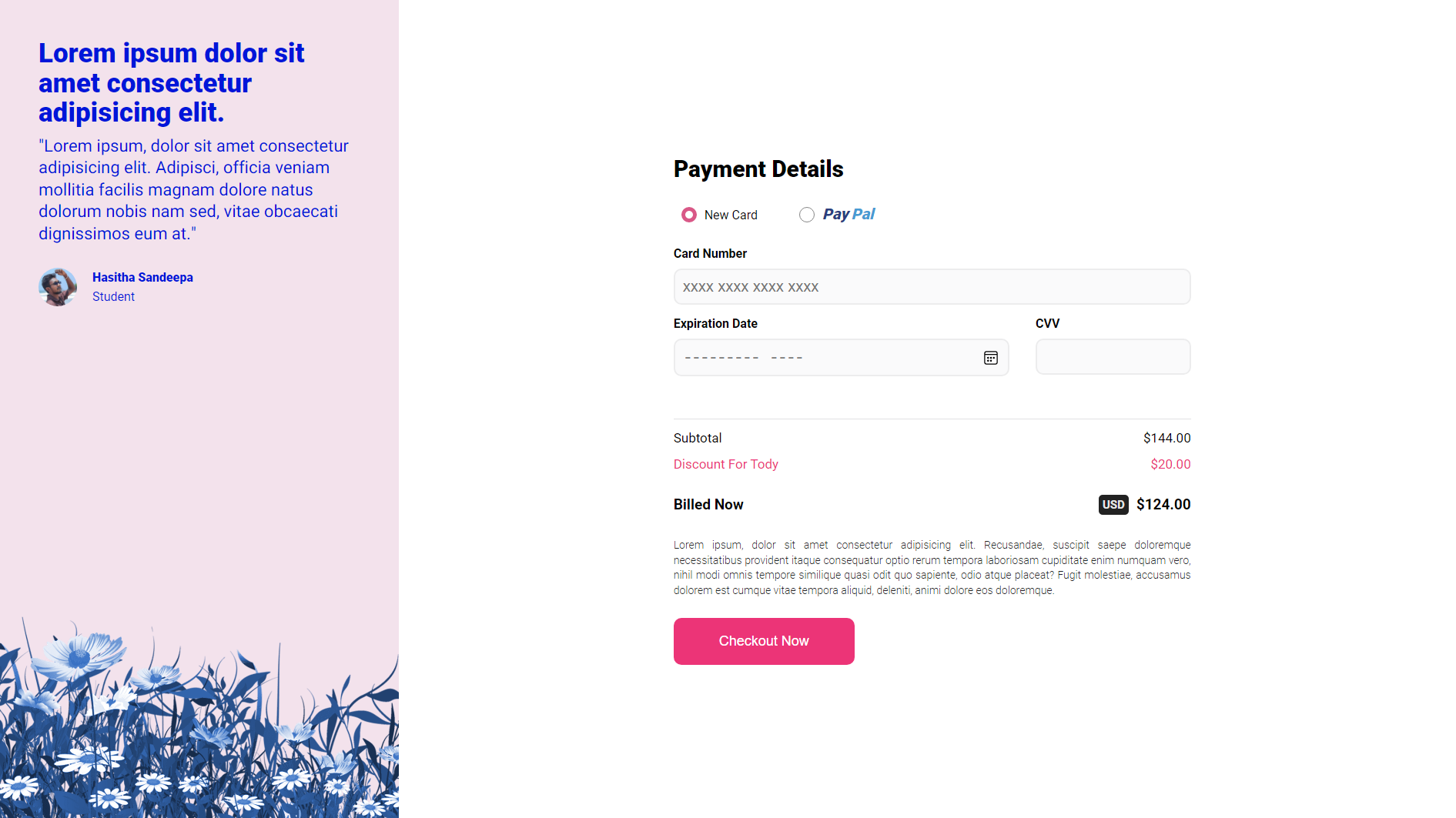Image resolution: width=1456 pixels, height=818 pixels.
Task: Click Hasitha Sandeepa's profile avatar
Action: coord(57,286)
